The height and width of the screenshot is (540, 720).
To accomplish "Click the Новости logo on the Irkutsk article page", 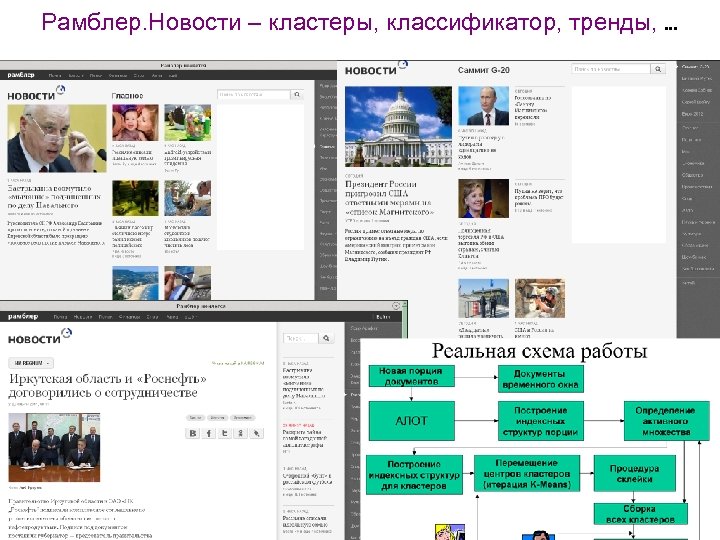I will [39, 337].
